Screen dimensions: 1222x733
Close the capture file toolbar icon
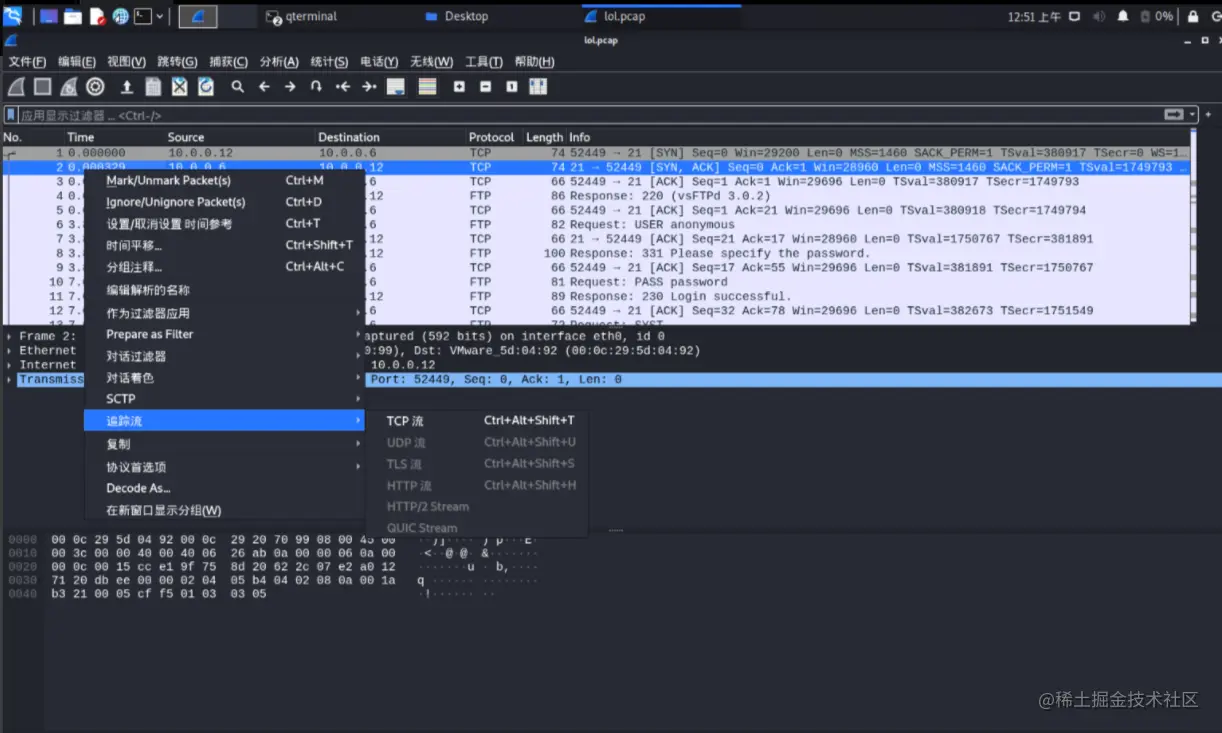point(179,87)
